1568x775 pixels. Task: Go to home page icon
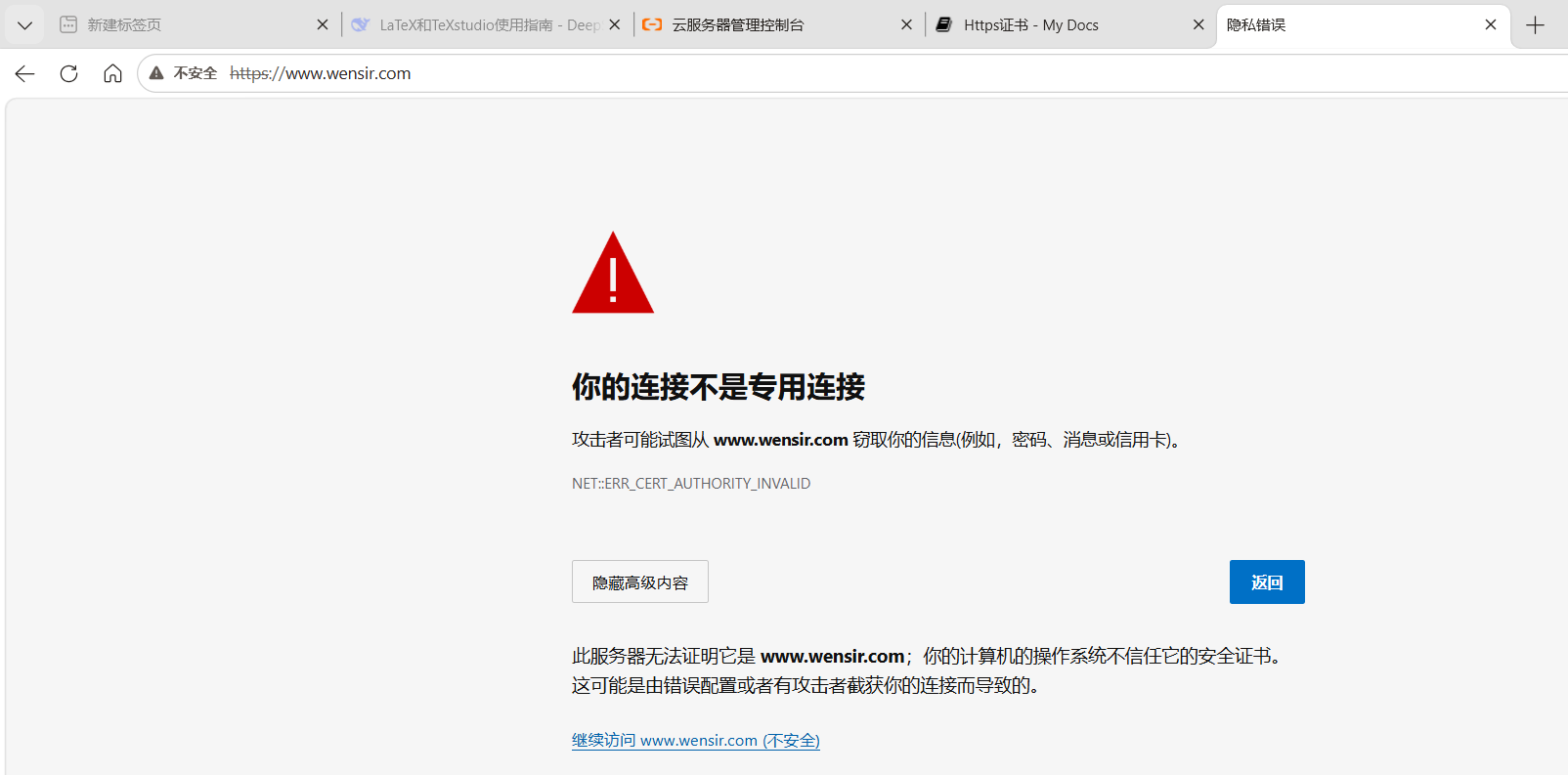[x=112, y=73]
